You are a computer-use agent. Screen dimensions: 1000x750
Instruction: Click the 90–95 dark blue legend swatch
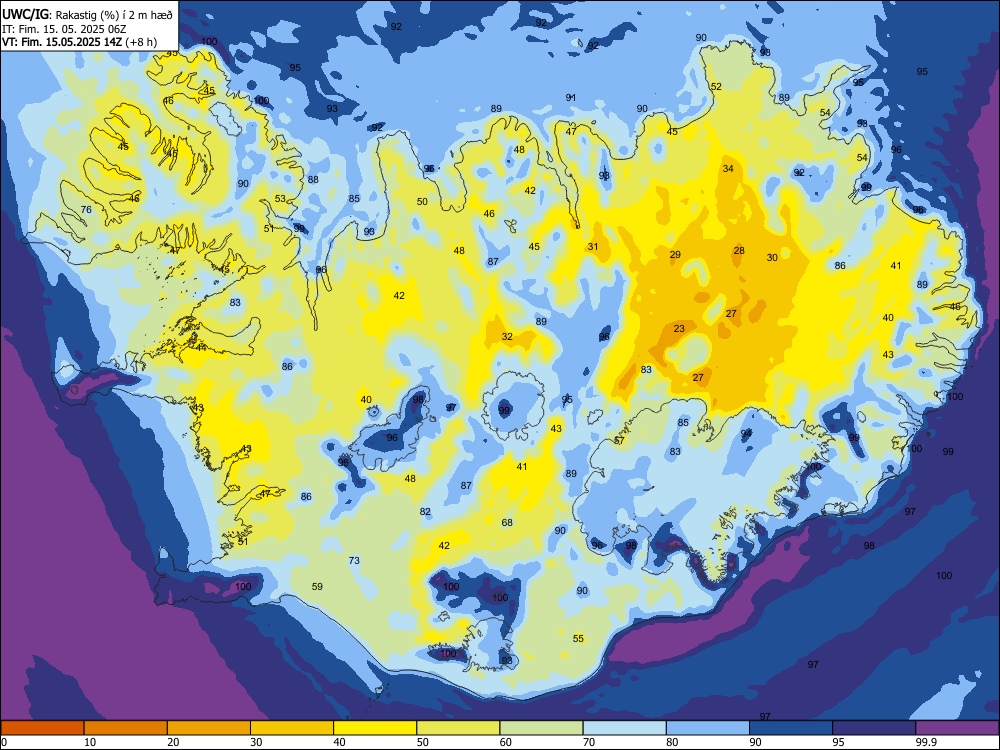[791, 728]
